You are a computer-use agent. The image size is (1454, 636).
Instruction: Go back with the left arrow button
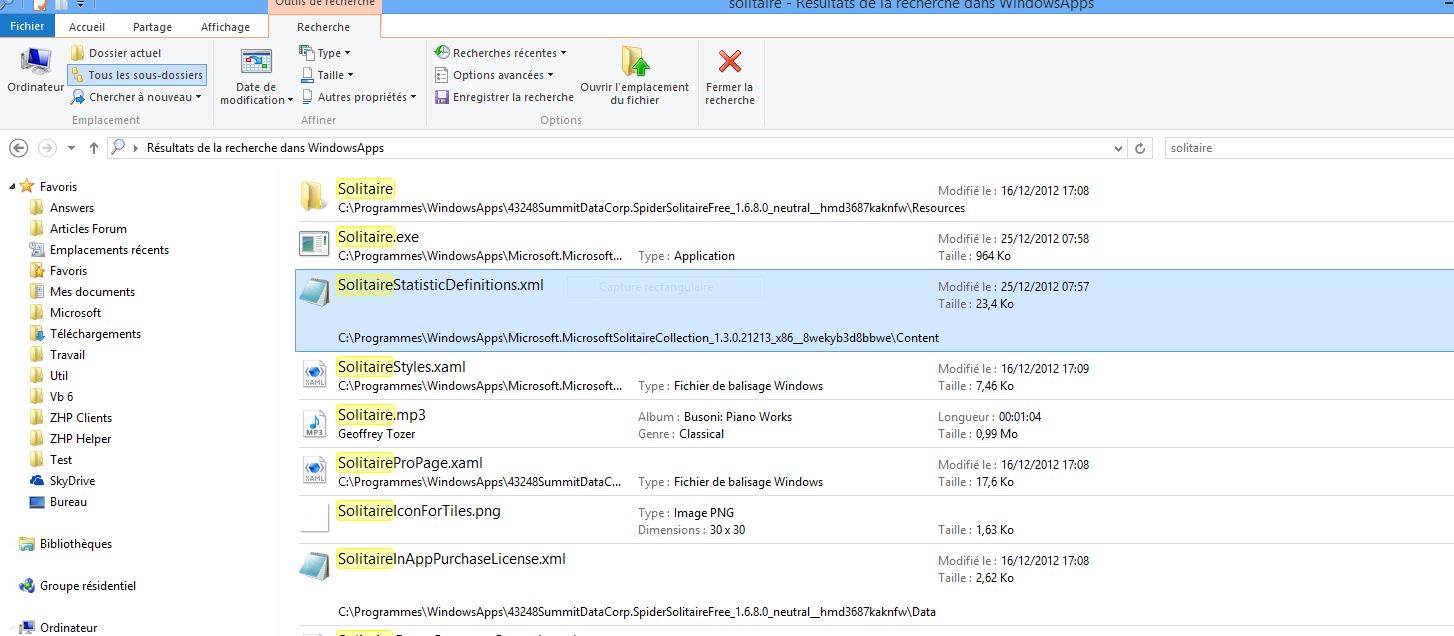click(18, 148)
